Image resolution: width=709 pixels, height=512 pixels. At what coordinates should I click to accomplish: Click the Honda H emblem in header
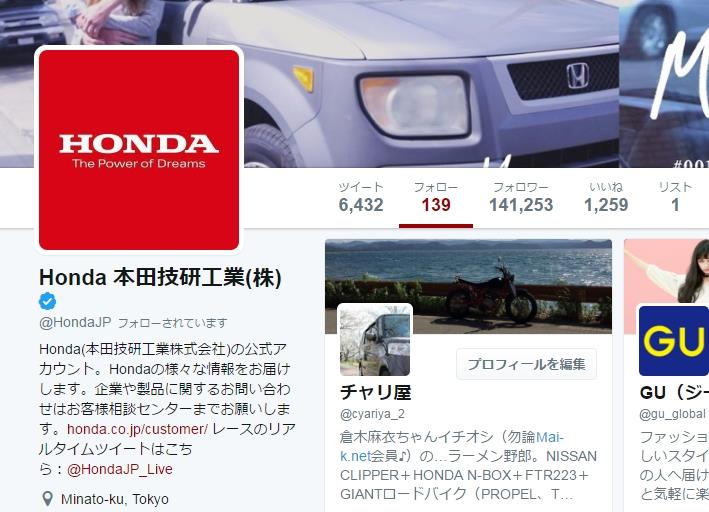click(578, 76)
